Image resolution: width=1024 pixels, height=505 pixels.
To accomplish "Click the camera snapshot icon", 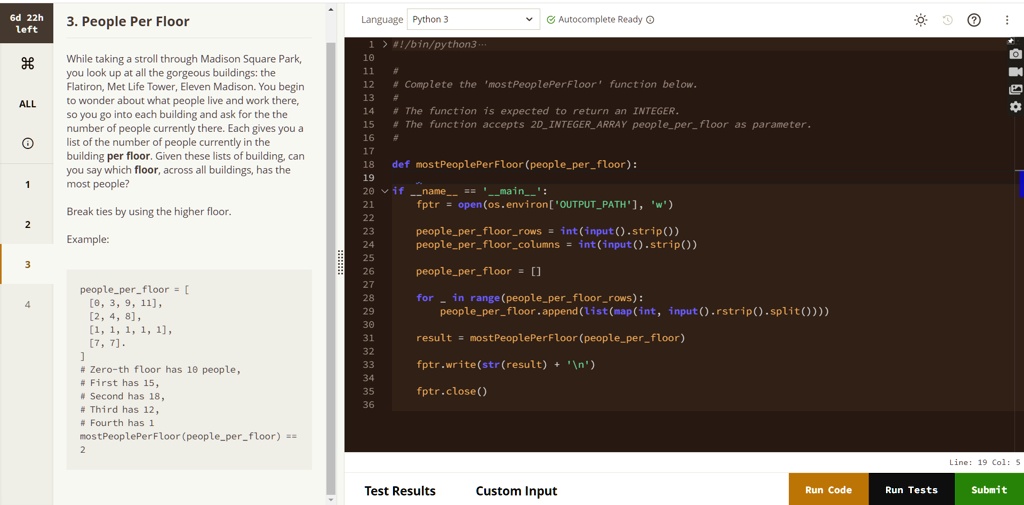I will point(1016,54).
